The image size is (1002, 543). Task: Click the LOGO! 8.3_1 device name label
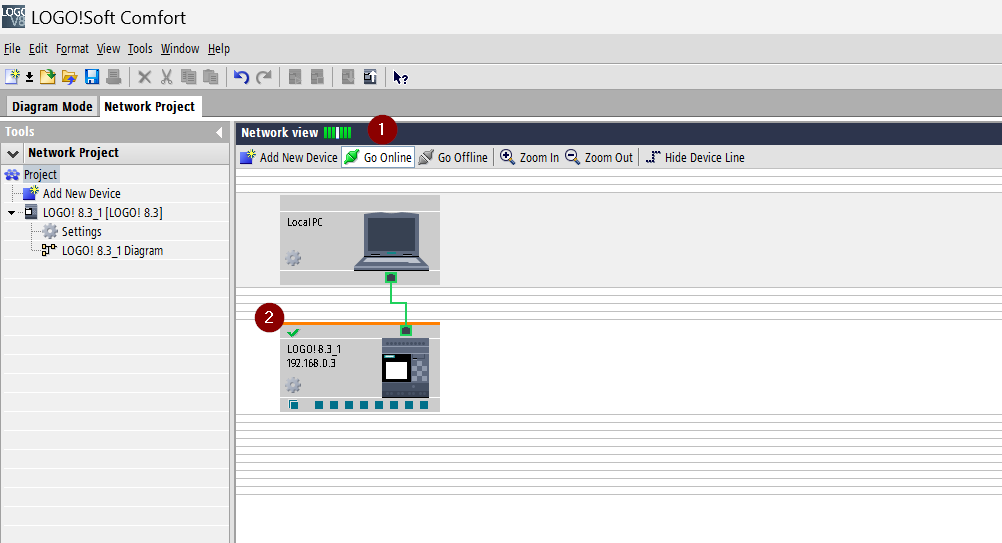pyautogui.click(x=314, y=349)
